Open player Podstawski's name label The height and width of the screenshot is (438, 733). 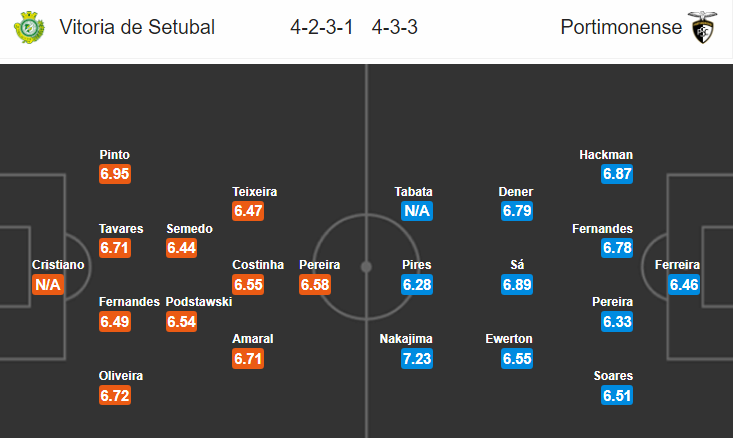coord(199,302)
